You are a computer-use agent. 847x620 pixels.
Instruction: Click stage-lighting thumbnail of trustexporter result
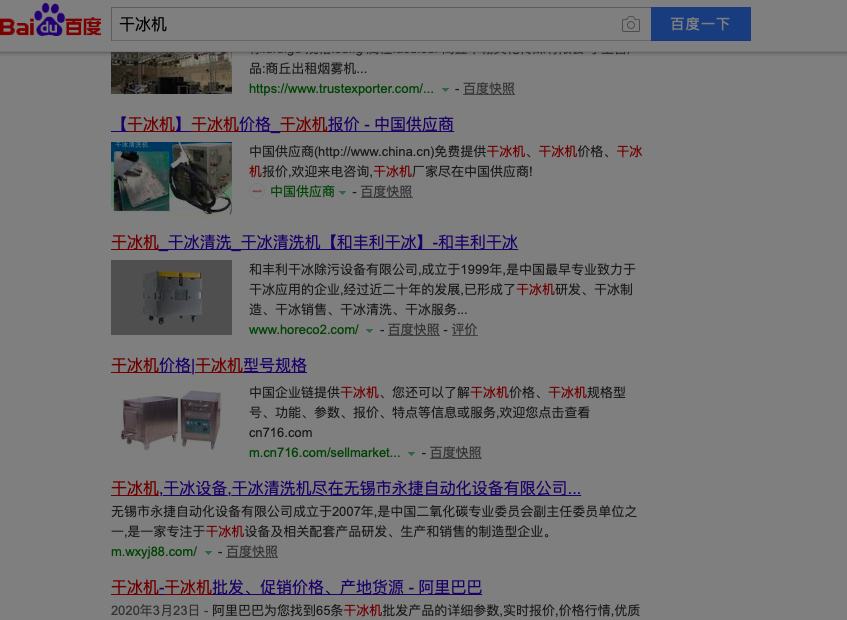click(x=171, y=73)
